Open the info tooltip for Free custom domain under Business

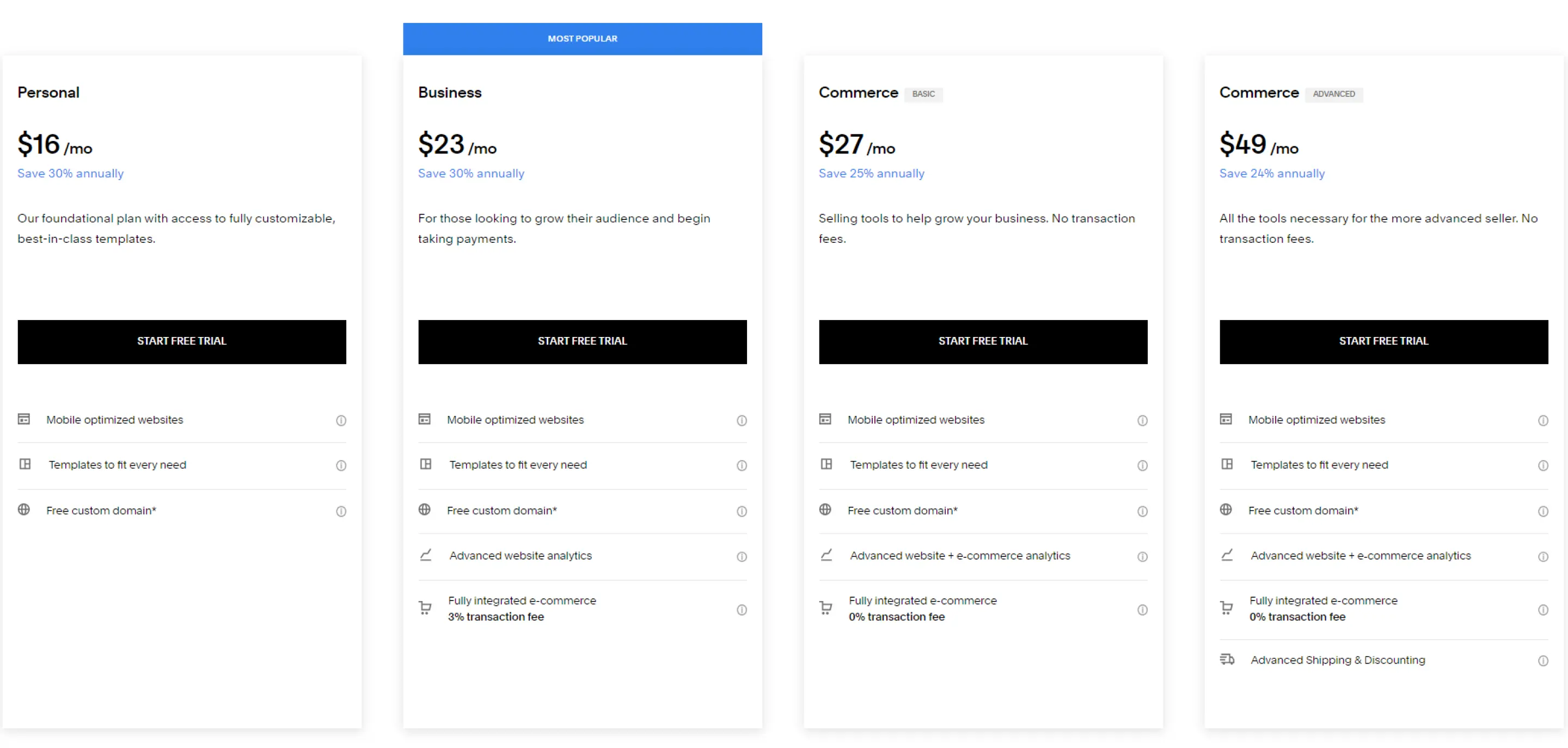click(742, 511)
